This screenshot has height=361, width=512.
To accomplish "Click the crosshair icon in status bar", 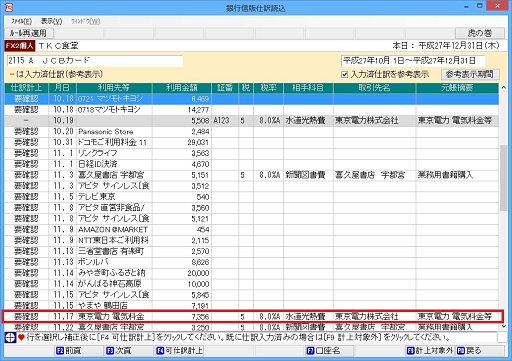I will pos(10,338).
